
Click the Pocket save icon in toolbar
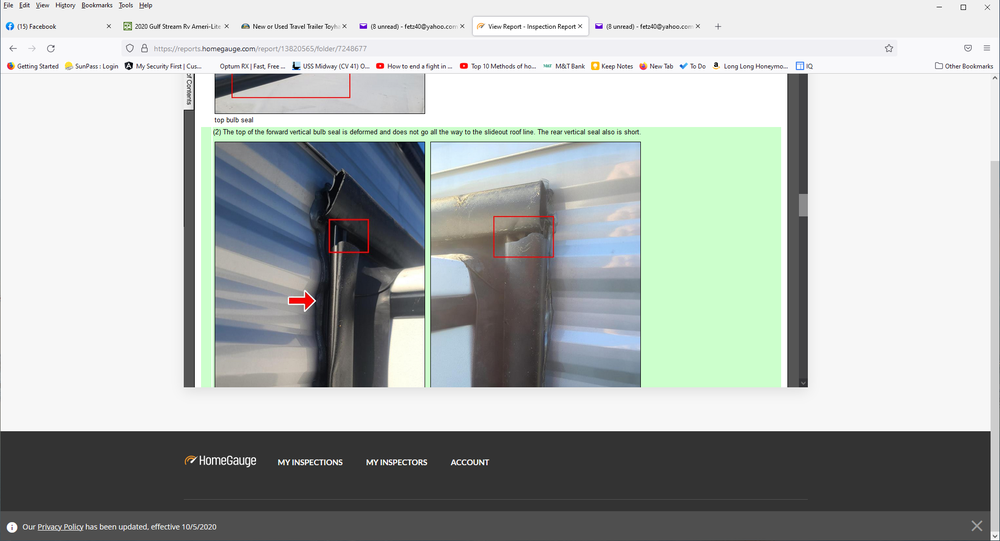(967, 48)
